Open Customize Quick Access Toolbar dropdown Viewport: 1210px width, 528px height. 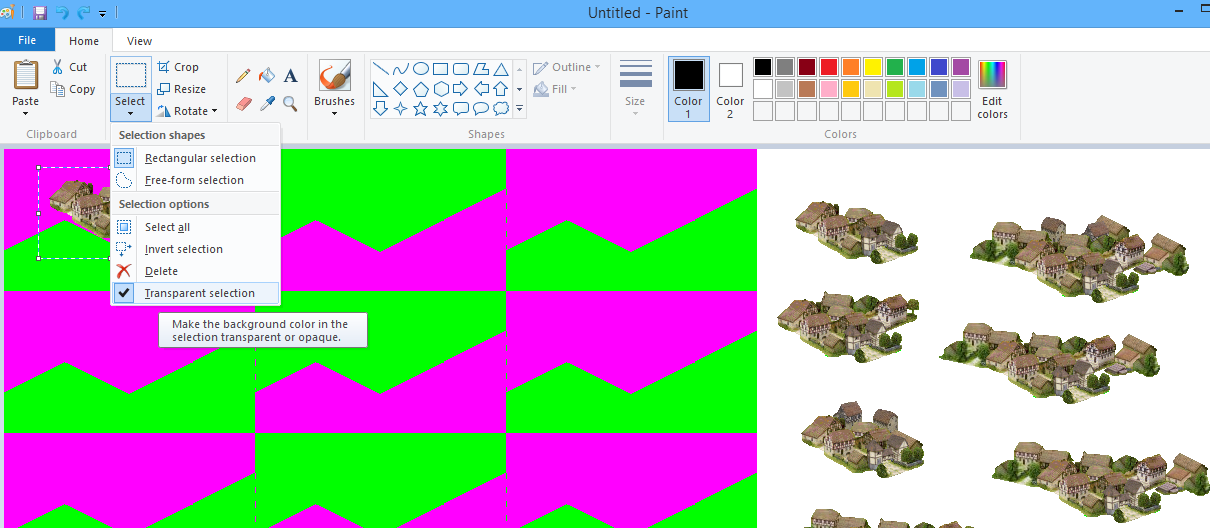click(102, 14)
